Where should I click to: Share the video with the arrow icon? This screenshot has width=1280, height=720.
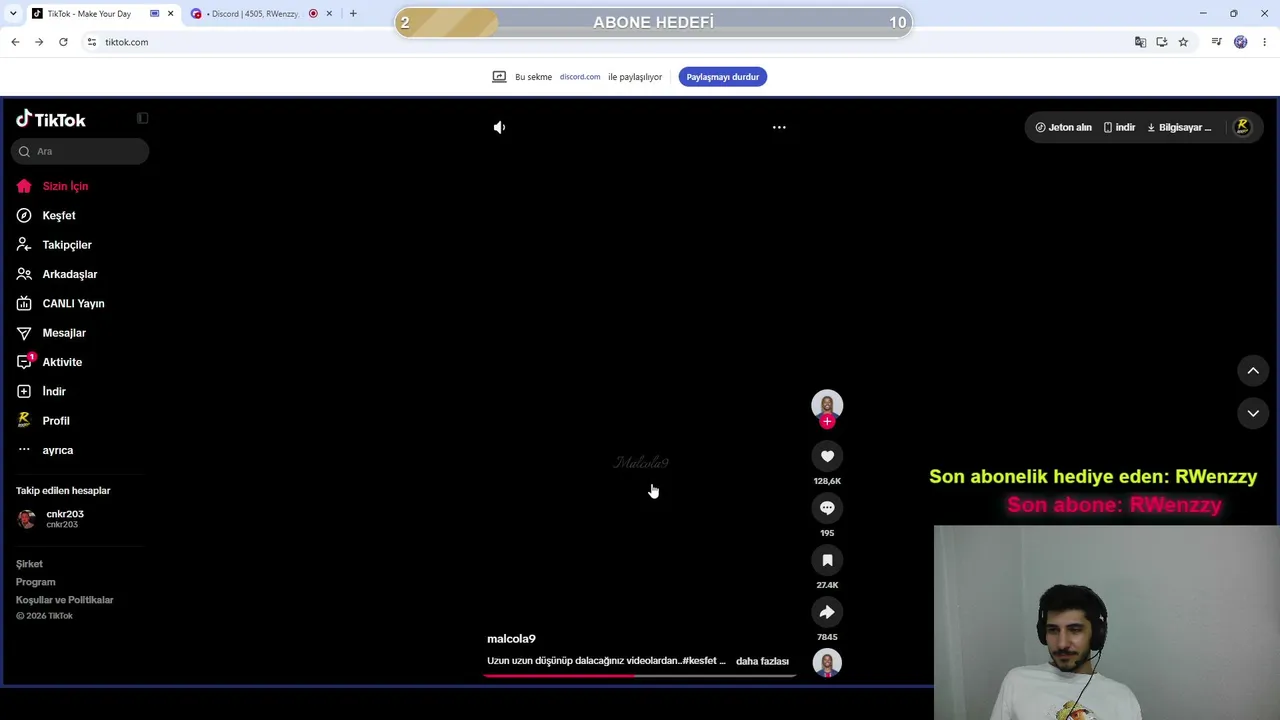(827, 612)
